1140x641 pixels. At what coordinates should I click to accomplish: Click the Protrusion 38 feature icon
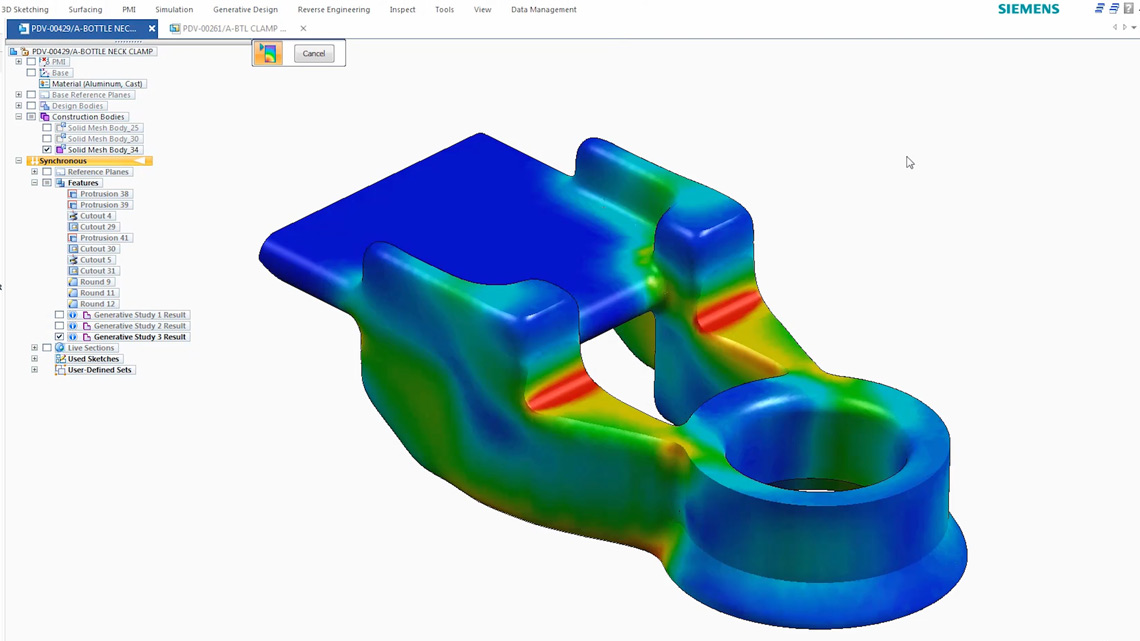[73, 195]
